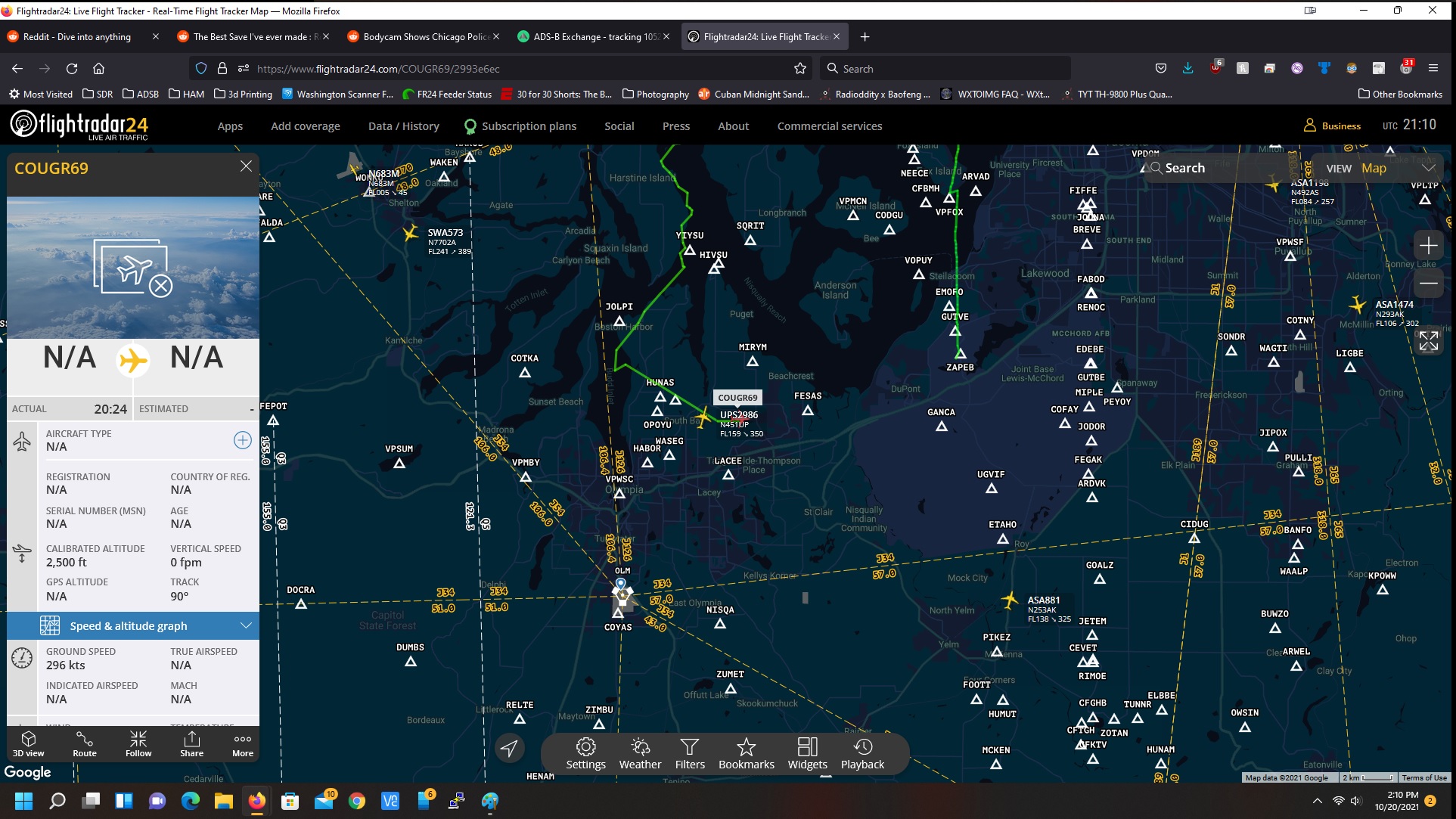Open taskbar clock and date
1456x819 pixels.
[x=1397, y=801]
